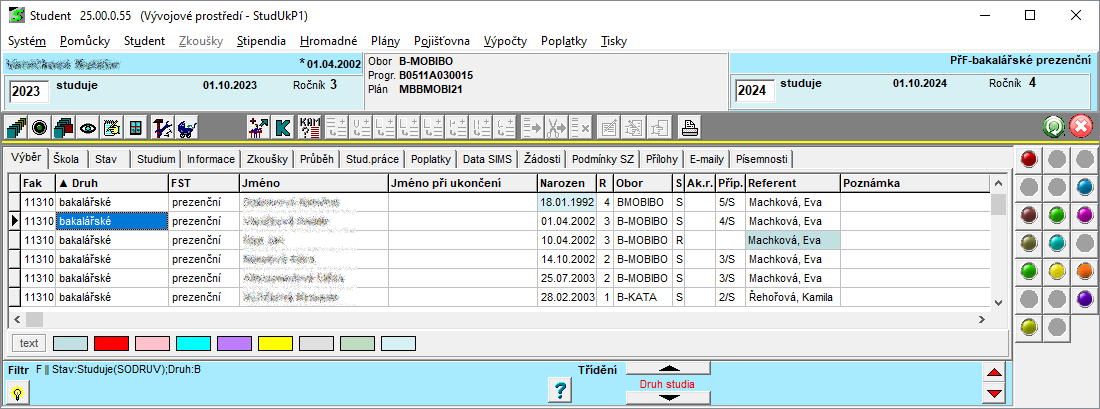Click the text button beside color swatches
The width and height of the screenshot is (1100, 409).
(x=29, y=343)
